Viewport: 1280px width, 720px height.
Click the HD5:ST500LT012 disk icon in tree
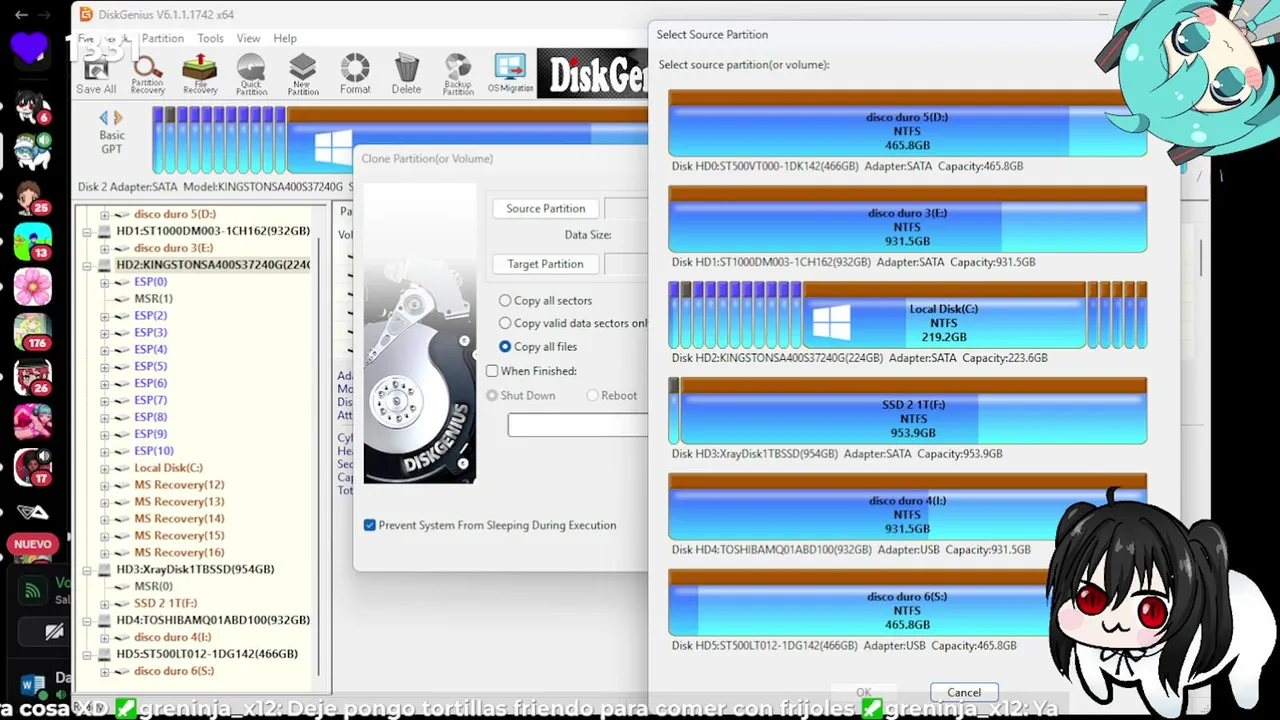tap(104, 654)
